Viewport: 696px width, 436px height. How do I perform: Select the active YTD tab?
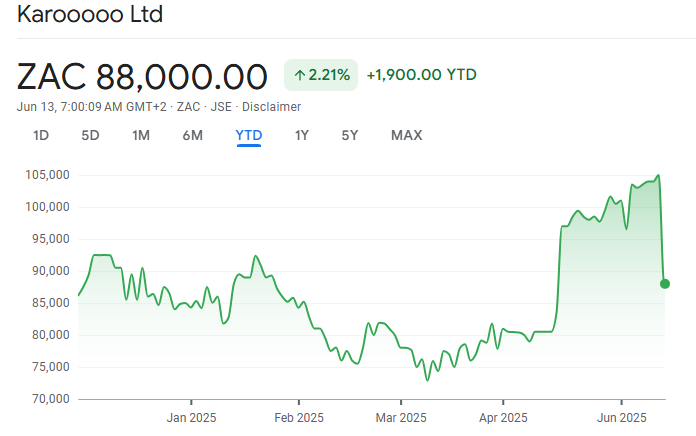click(x=249, y=135)
